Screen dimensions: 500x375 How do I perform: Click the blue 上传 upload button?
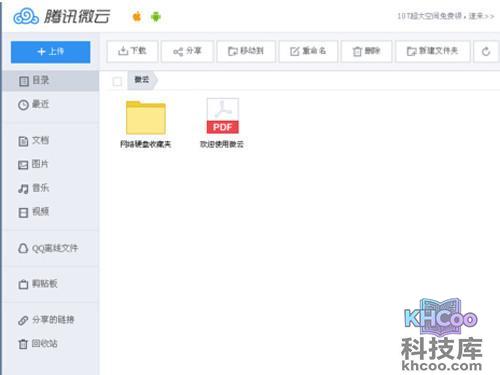[50, 52]
